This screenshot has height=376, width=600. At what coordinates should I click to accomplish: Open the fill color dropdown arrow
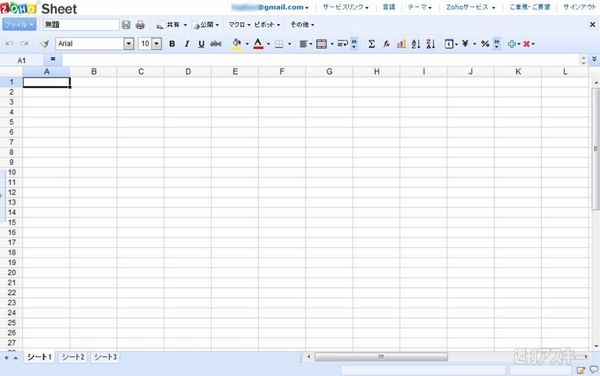[x=247, y=44]
